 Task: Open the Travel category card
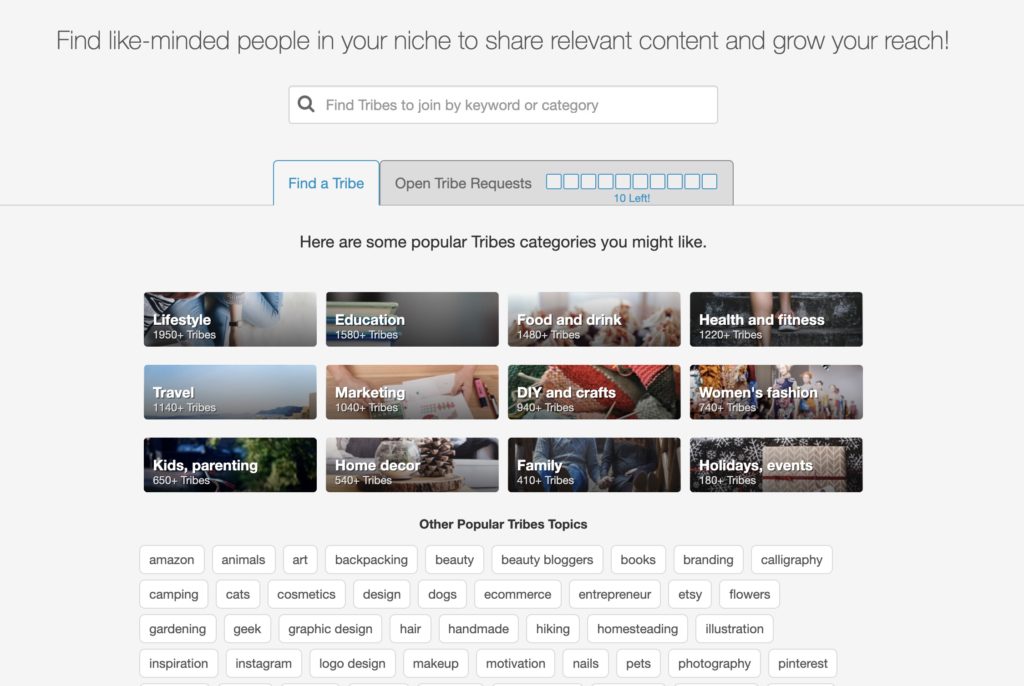230,392
